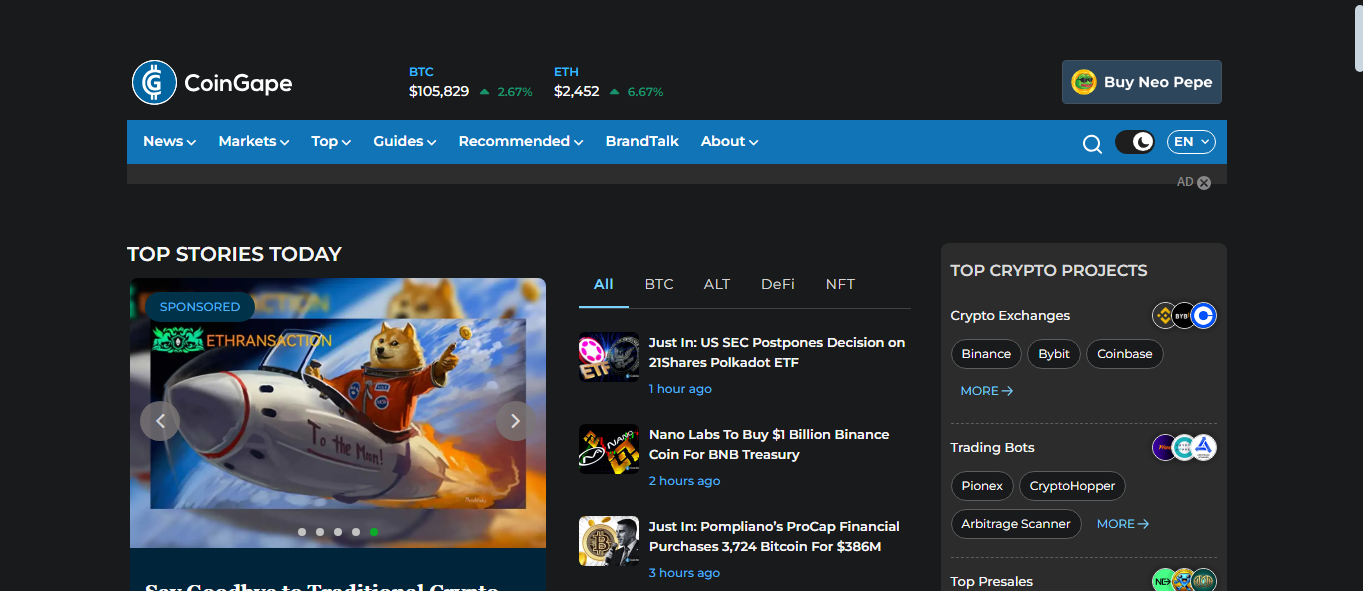The image size is (1363, 591).
Task: Click the SPONSORED badge
Action: pyautogui.click(x=200, y=307)
